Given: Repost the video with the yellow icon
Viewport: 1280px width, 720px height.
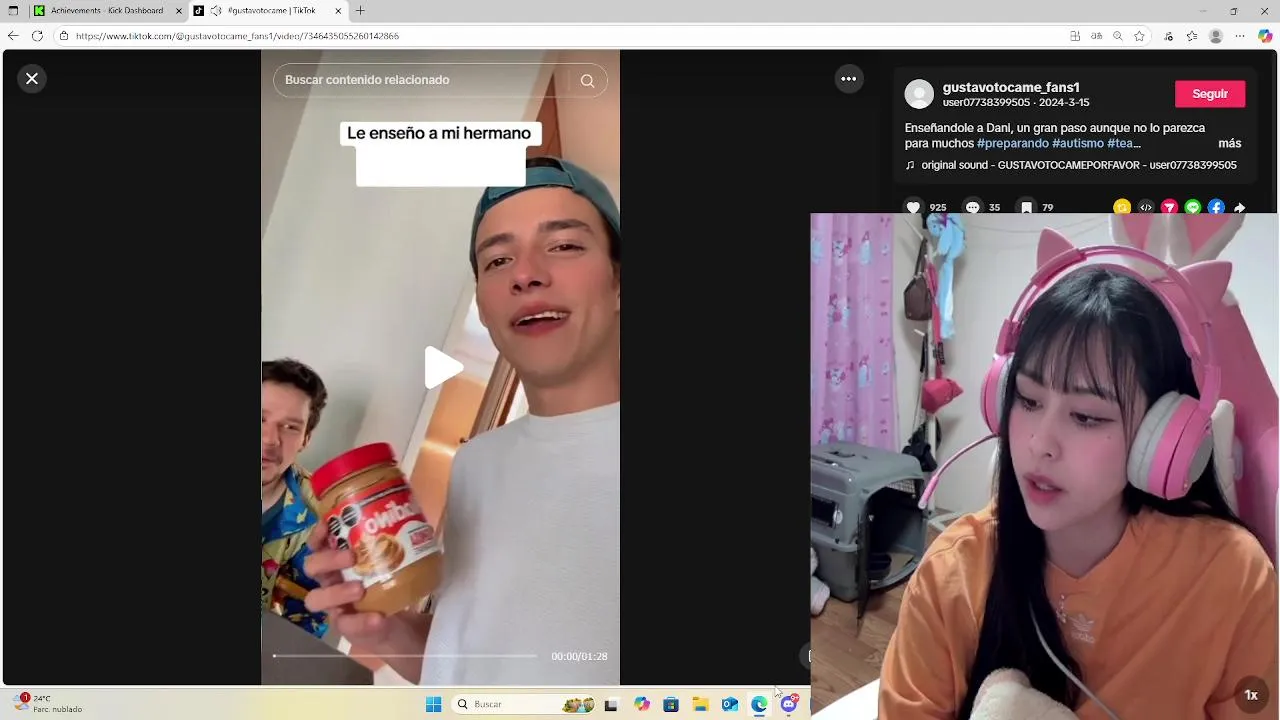Looking at the screenshot, I should click(x=1122, y=207).
